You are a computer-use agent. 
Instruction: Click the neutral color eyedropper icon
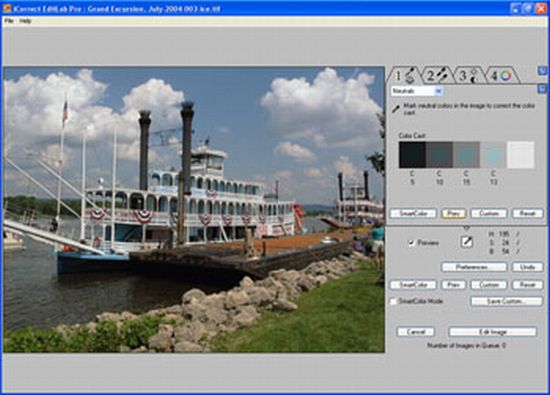pyautogui.click(x=396, y=109)
